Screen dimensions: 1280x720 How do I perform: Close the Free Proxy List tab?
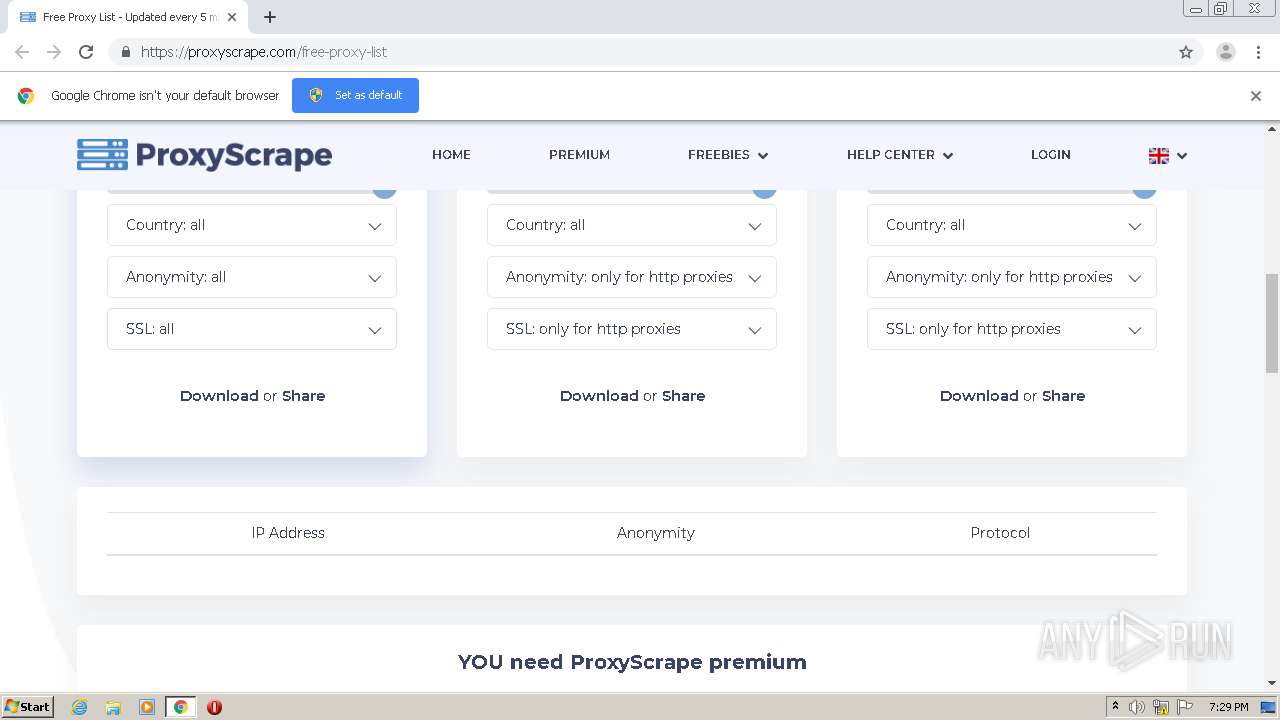[x=233, y=17]
